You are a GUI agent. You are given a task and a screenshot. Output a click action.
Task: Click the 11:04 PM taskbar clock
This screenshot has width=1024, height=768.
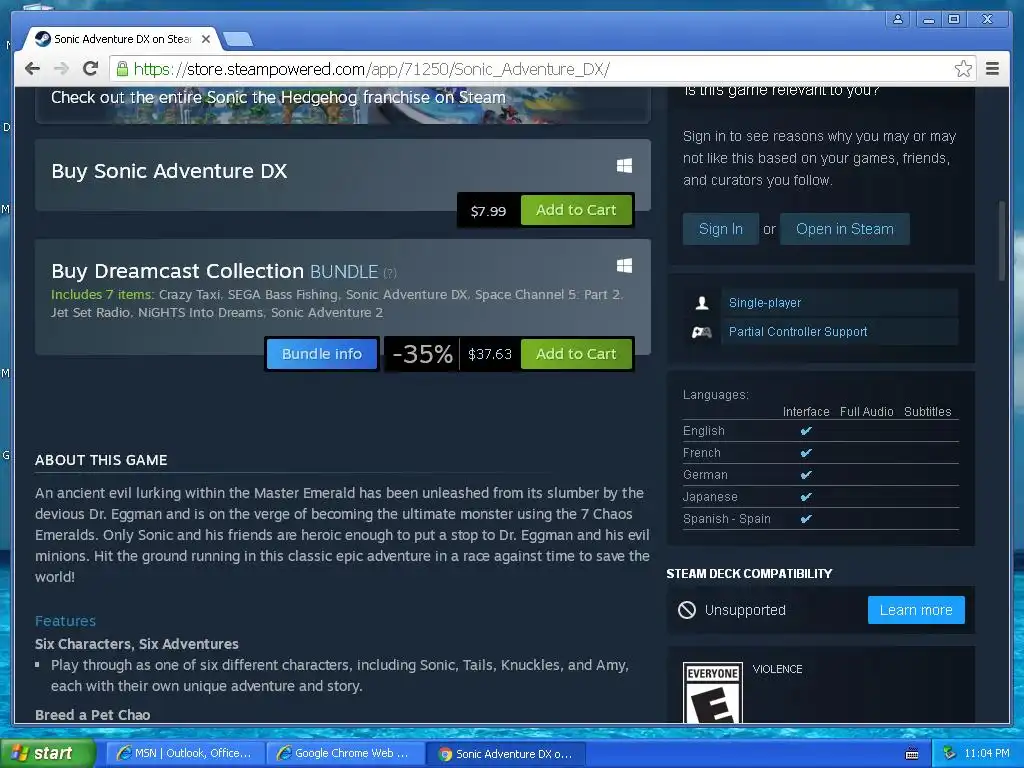tap(987, 753)
